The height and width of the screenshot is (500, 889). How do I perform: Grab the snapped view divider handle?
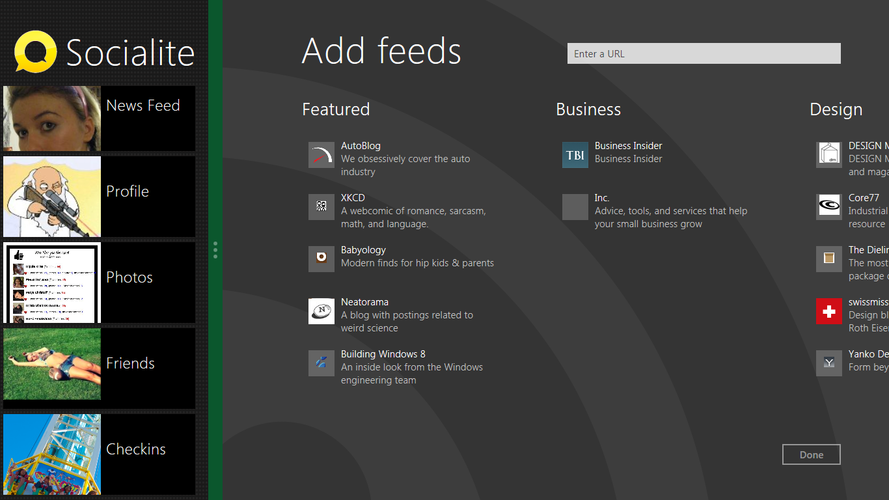[x=215, y=250]
